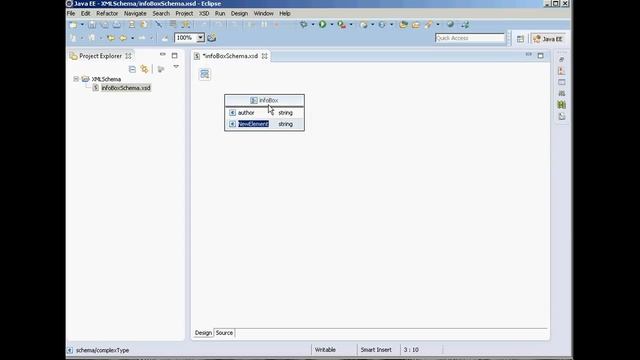
Task: Click capture screenshot icon beside zoom box
Action: (211, 38)
